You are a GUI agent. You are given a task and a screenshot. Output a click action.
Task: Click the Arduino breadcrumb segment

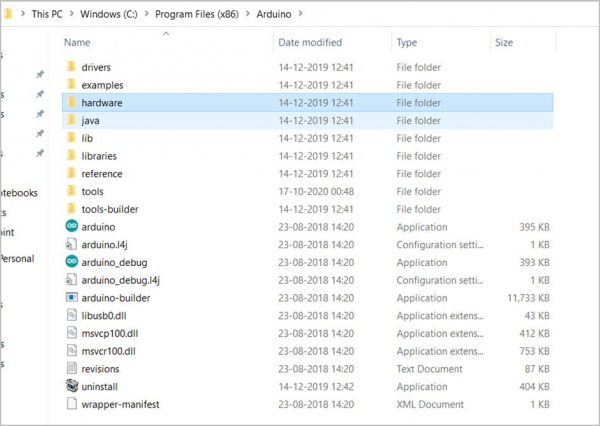(x=274, y=14)
